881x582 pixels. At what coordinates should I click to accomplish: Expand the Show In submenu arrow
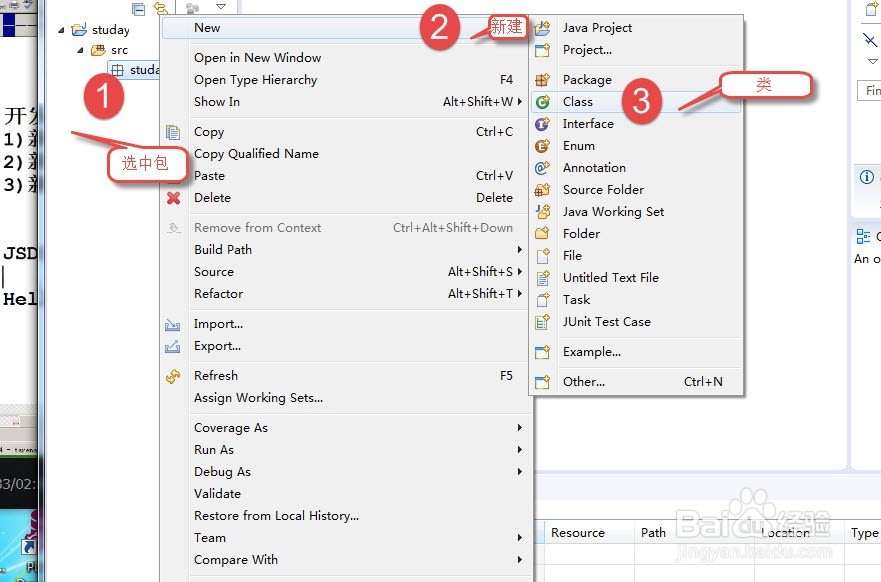pos(520,102)
